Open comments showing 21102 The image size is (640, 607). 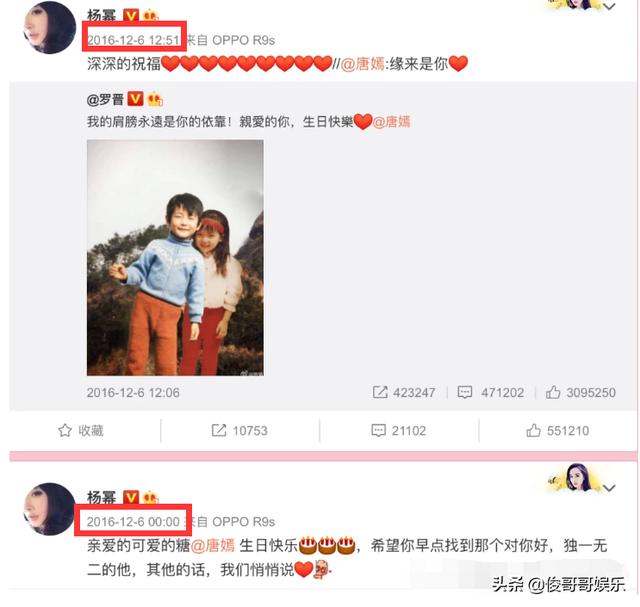coord(398,430)
